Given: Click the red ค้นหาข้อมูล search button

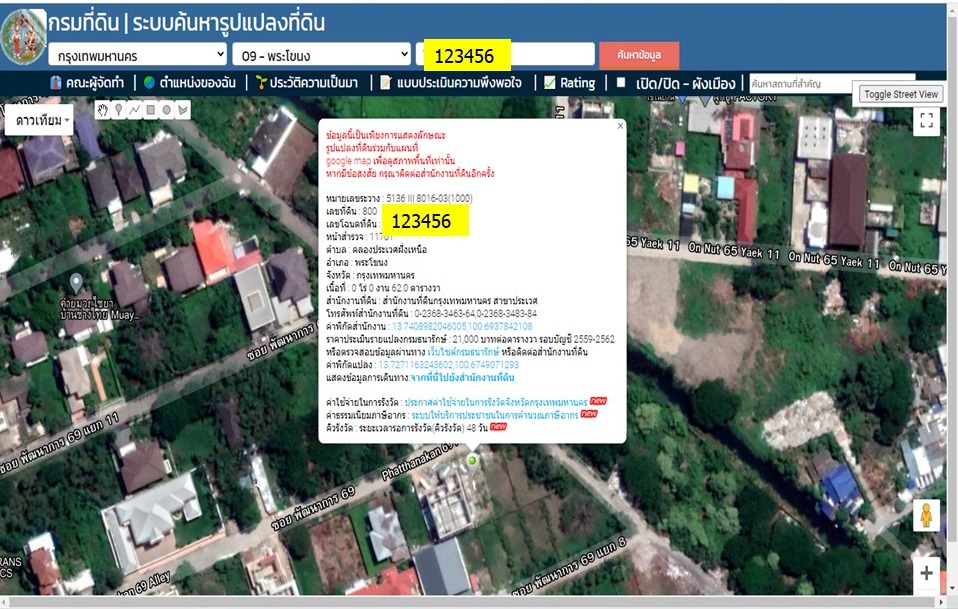Looking at the screenshot, I should (639, 55).
